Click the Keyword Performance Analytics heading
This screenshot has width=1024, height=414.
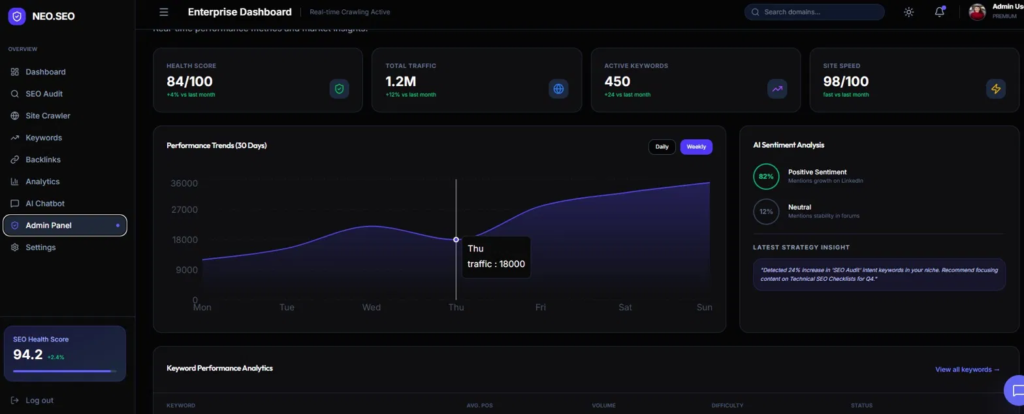(x=219, y=368)
